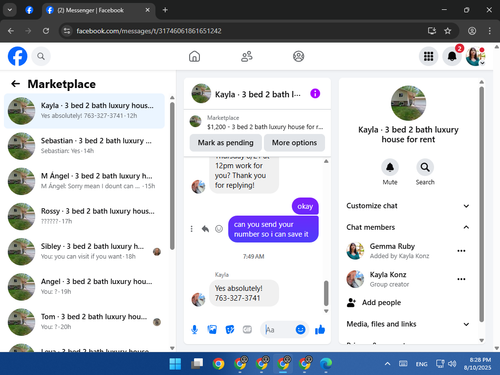Open Task View on taskbar
This screenshot has height=375, width=500.
[x=197, y=364]
